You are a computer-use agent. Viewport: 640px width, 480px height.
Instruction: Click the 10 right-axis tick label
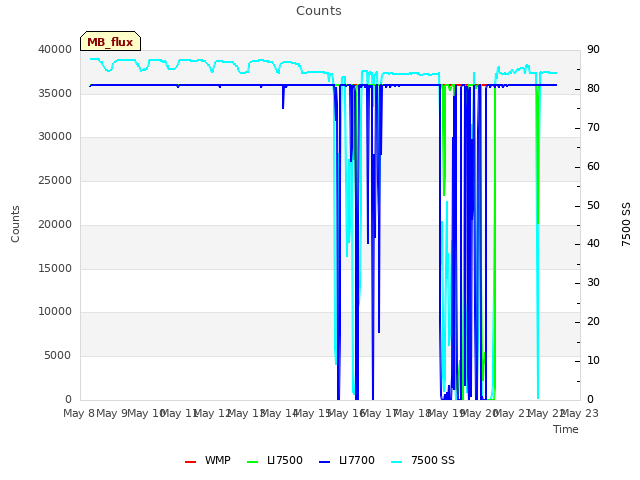pos(593,360)
